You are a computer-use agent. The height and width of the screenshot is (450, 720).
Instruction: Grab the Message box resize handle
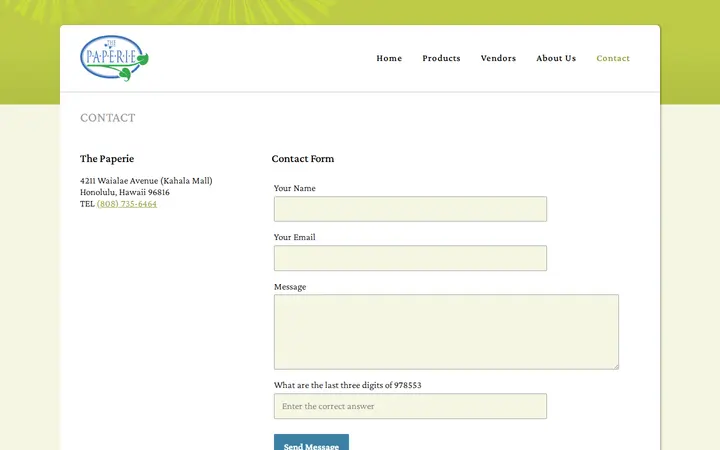(616, 366)
